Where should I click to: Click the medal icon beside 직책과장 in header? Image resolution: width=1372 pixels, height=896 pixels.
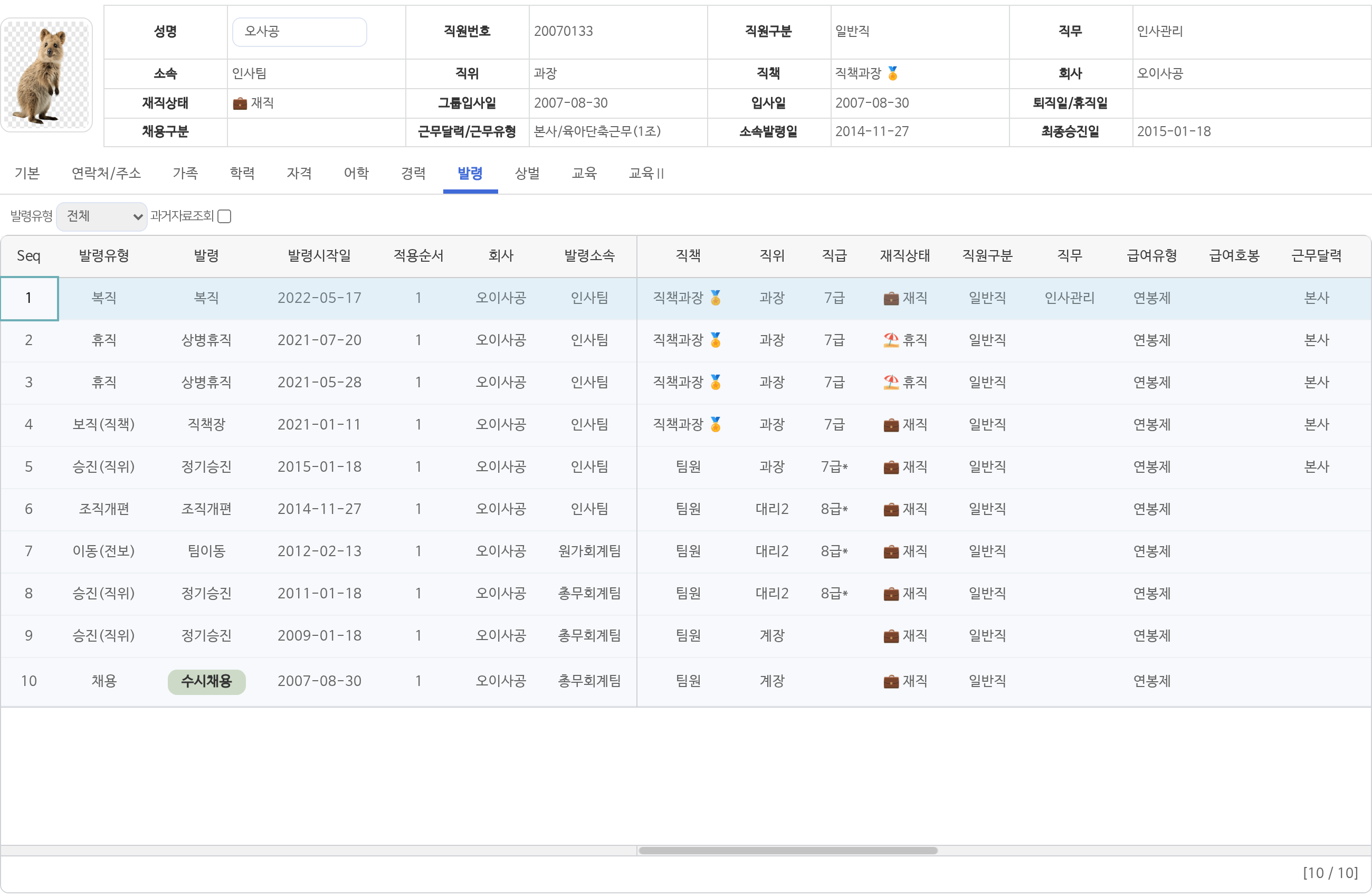(x=892, y=73)
